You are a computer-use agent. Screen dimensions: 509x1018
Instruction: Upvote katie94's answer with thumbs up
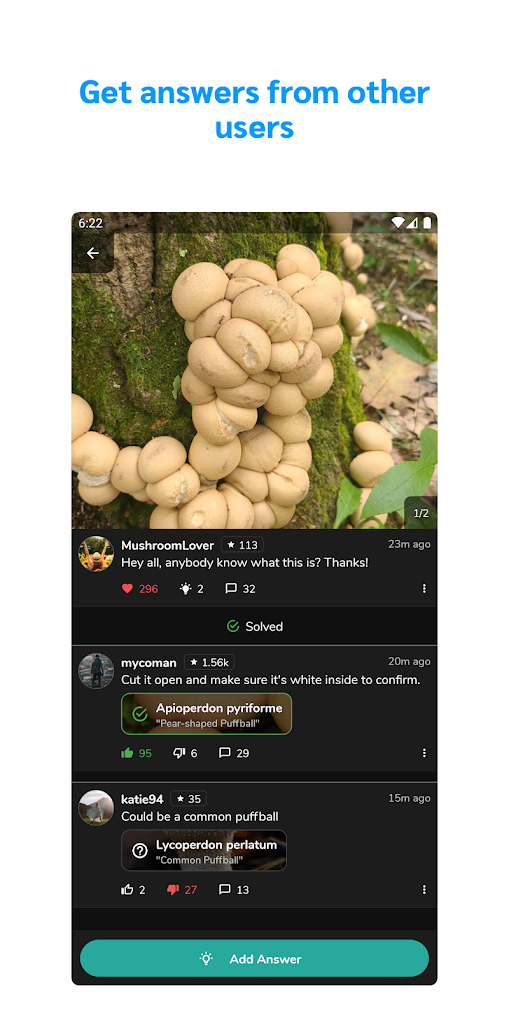[x=127, y=889]
